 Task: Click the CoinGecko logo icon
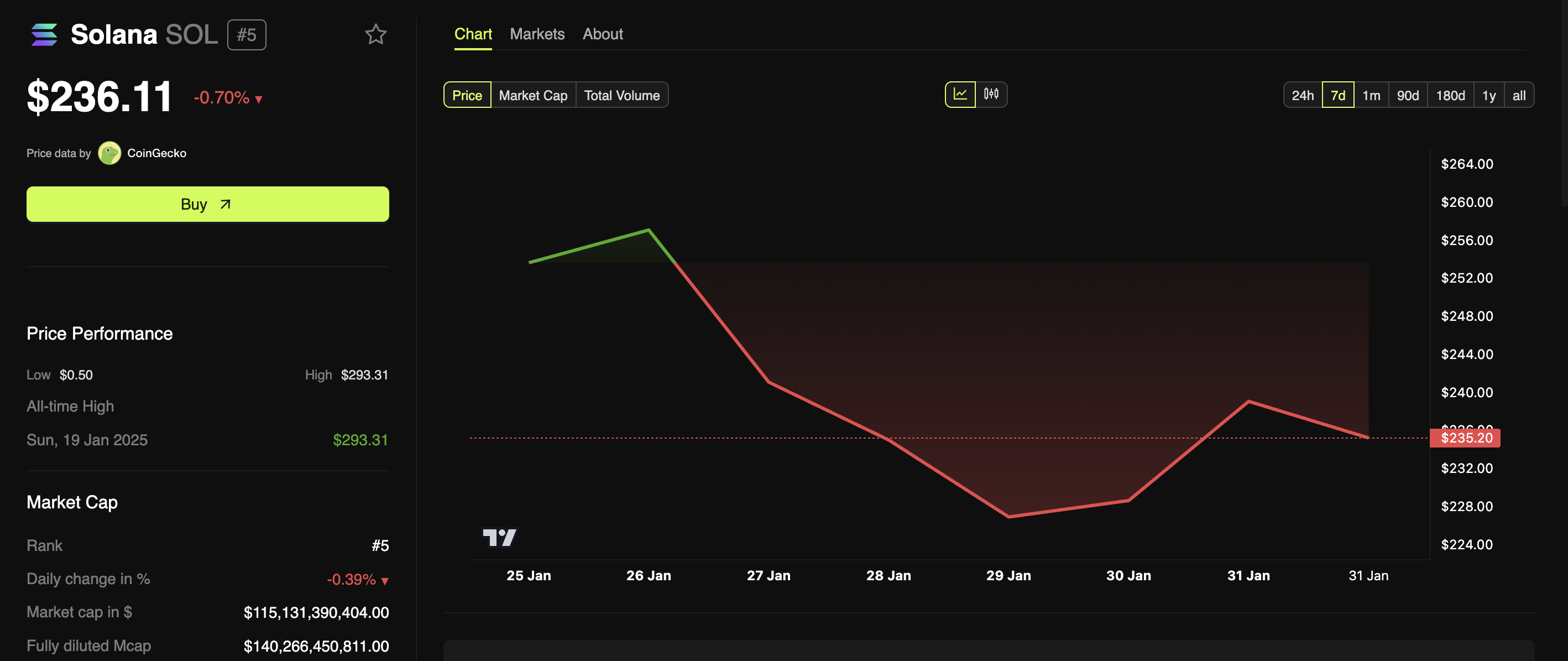(x=109, y=152)
